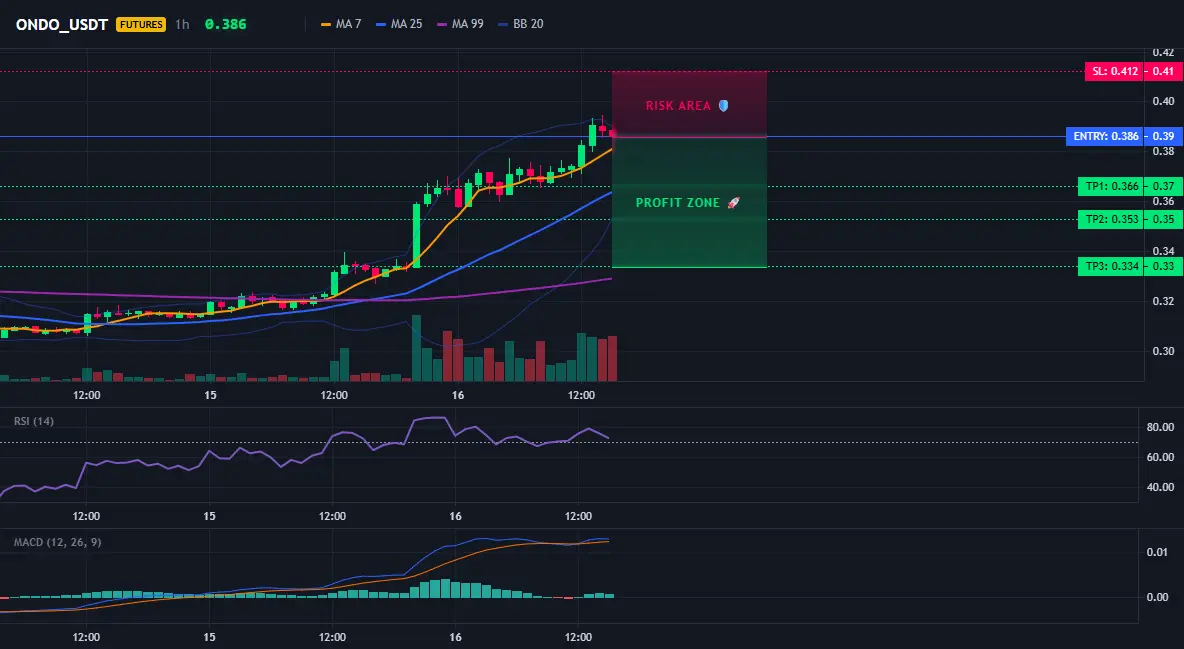This screenshot has height=649, width=1184.
Task: Click the blue MA 25 legend color dash
Action: pyautogui.click(x=381, y=24)
